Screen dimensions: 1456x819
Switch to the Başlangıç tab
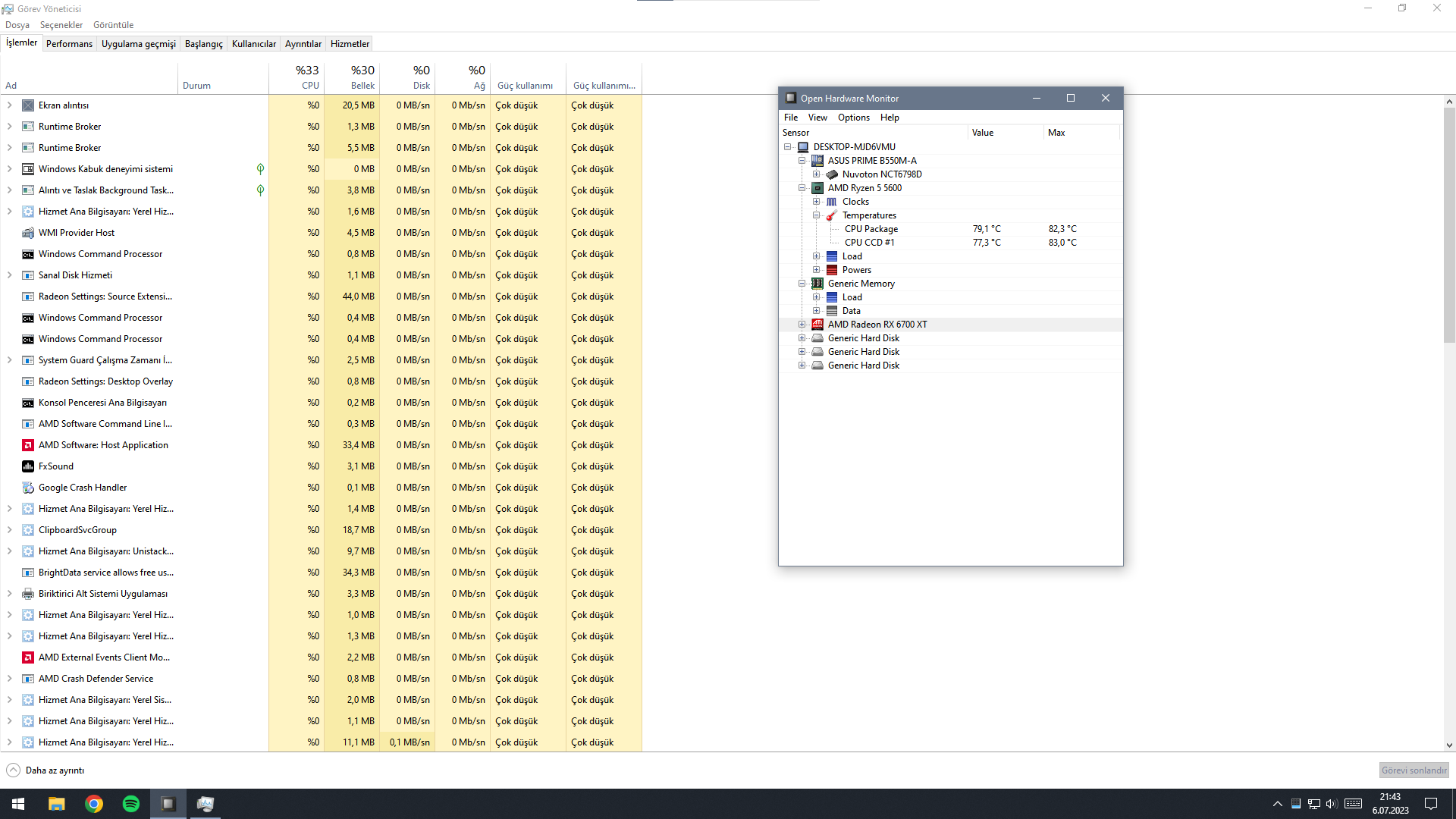(x=204, y=44)
